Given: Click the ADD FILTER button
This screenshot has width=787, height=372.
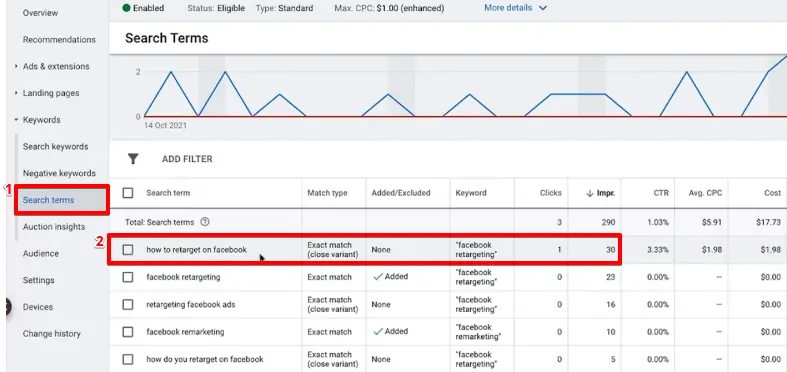Looking at the screenshot, I should point(187,159).
